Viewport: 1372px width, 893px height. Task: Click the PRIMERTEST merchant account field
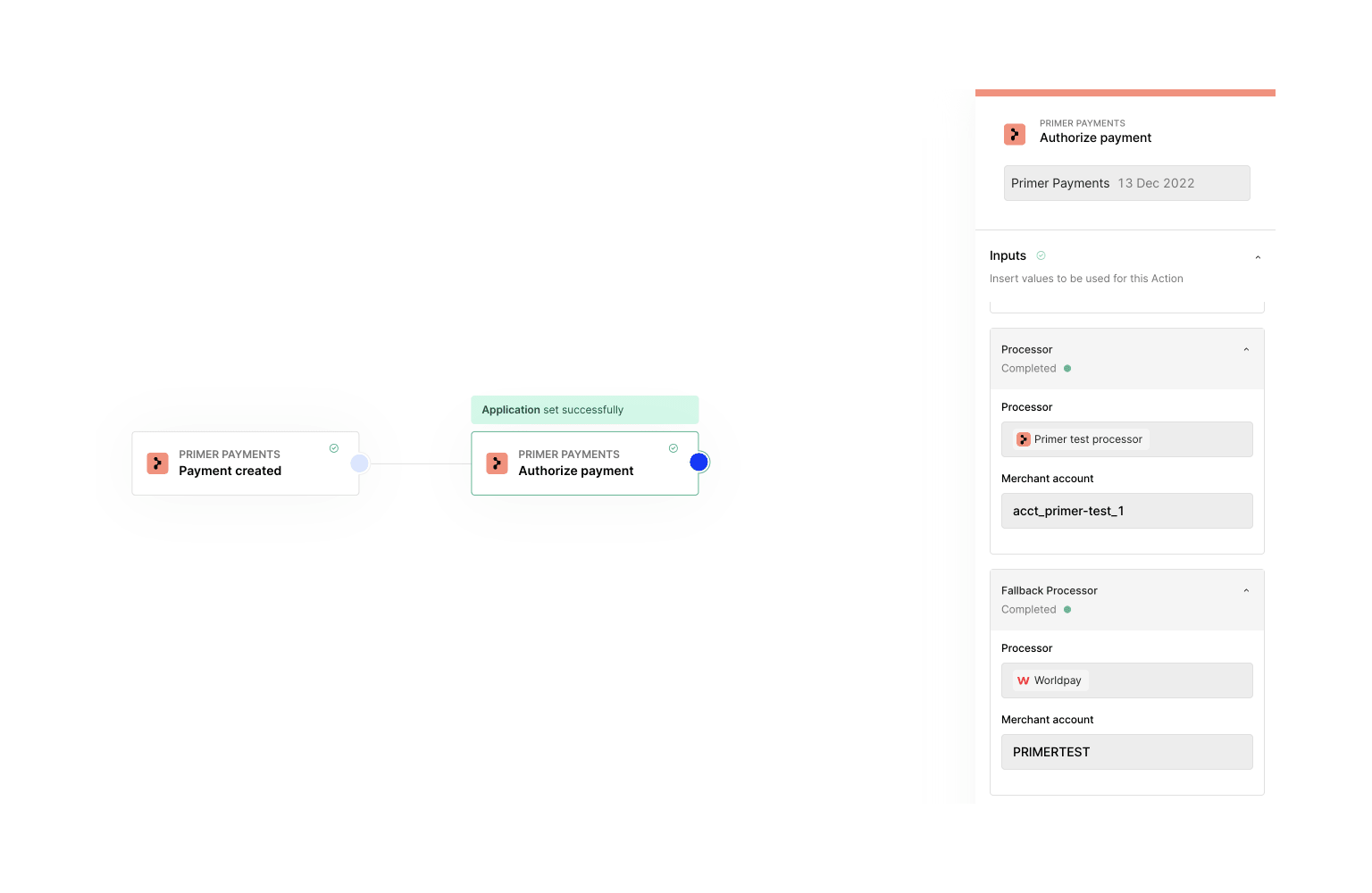(1126, 752)
